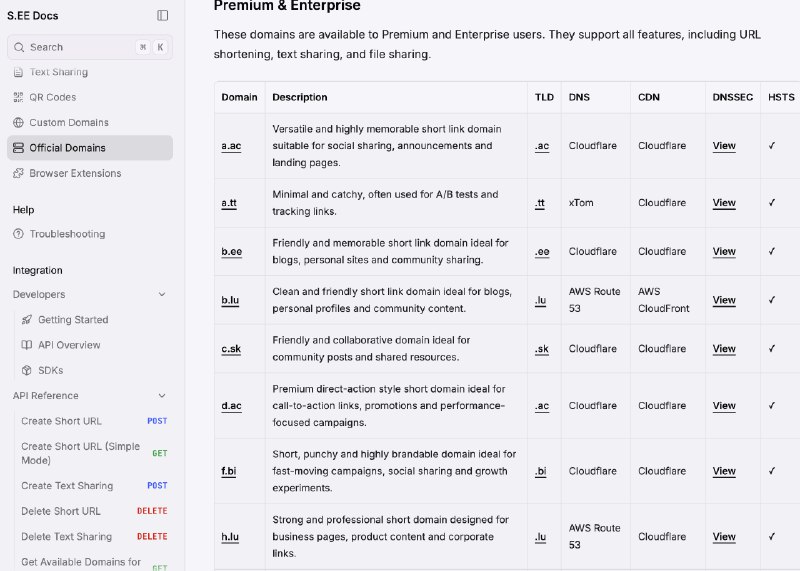Click the QR Codes sidebar icon
Viewport: 800px width, 571px height.
pyautogui.click(x=19, y=97)
